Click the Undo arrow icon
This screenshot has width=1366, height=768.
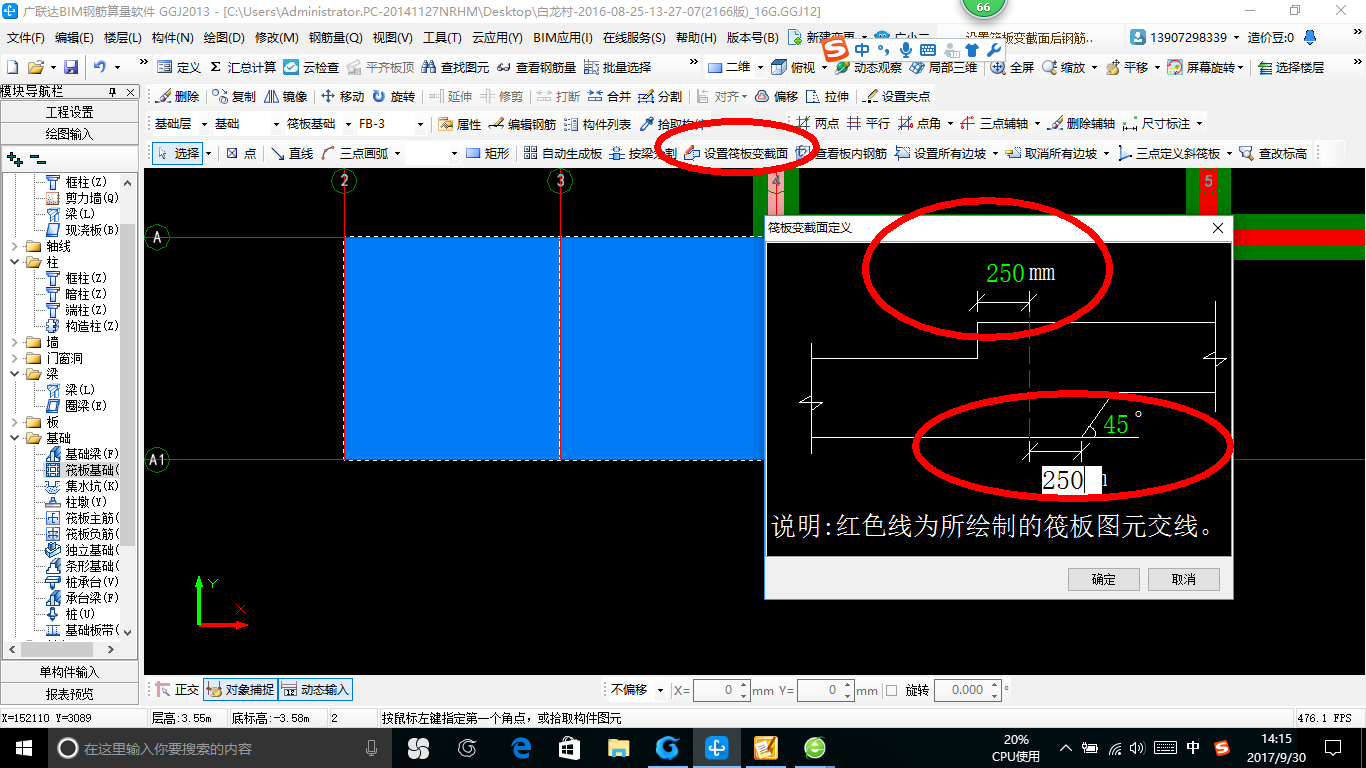[100, 67]
